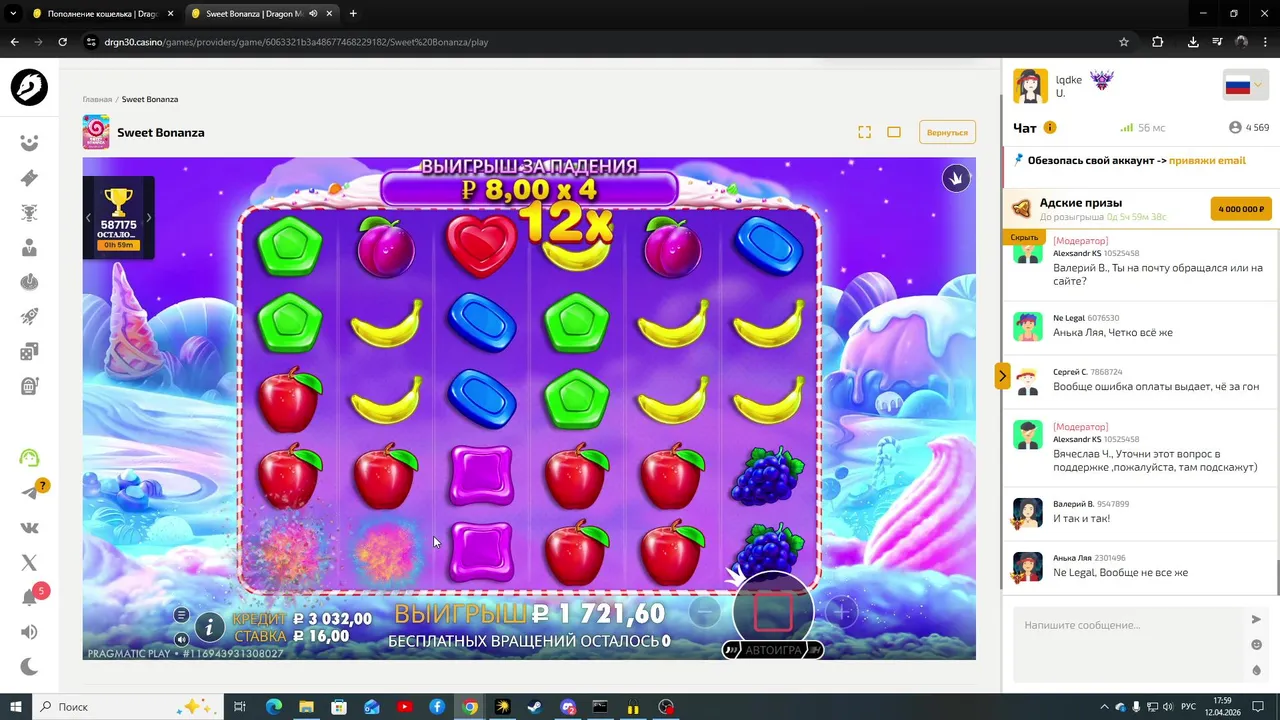Click the Скрыть label

1024,237
